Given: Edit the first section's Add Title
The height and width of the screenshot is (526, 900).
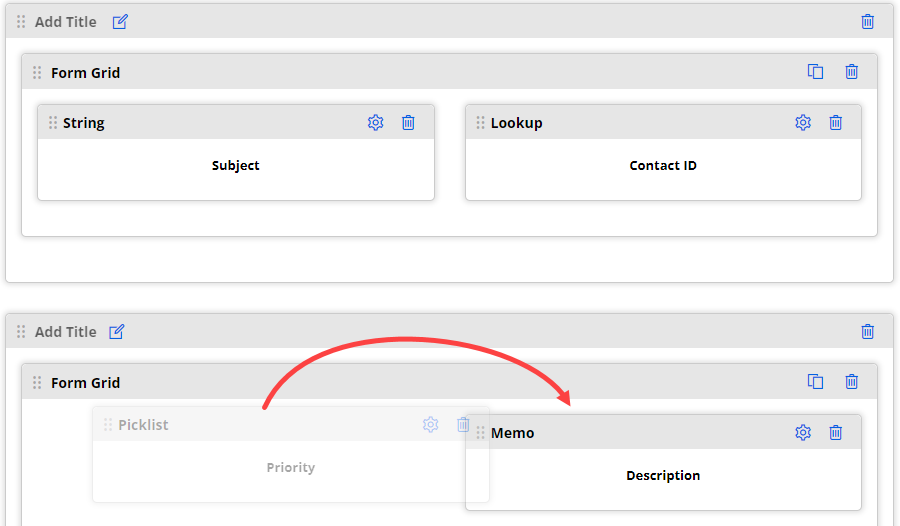Looking at the screenshot, I should (120, 21).
